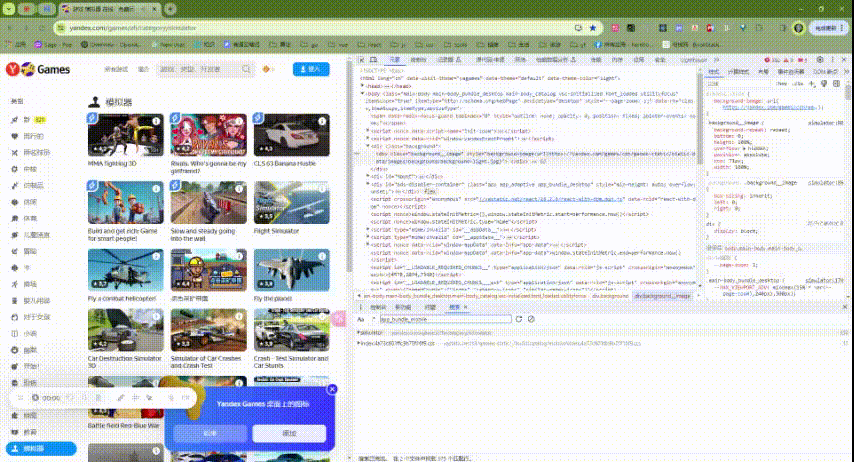Toggle the :hov element state panel
Viewport: 854px width, 462px height.
click(x=782, y=84)
